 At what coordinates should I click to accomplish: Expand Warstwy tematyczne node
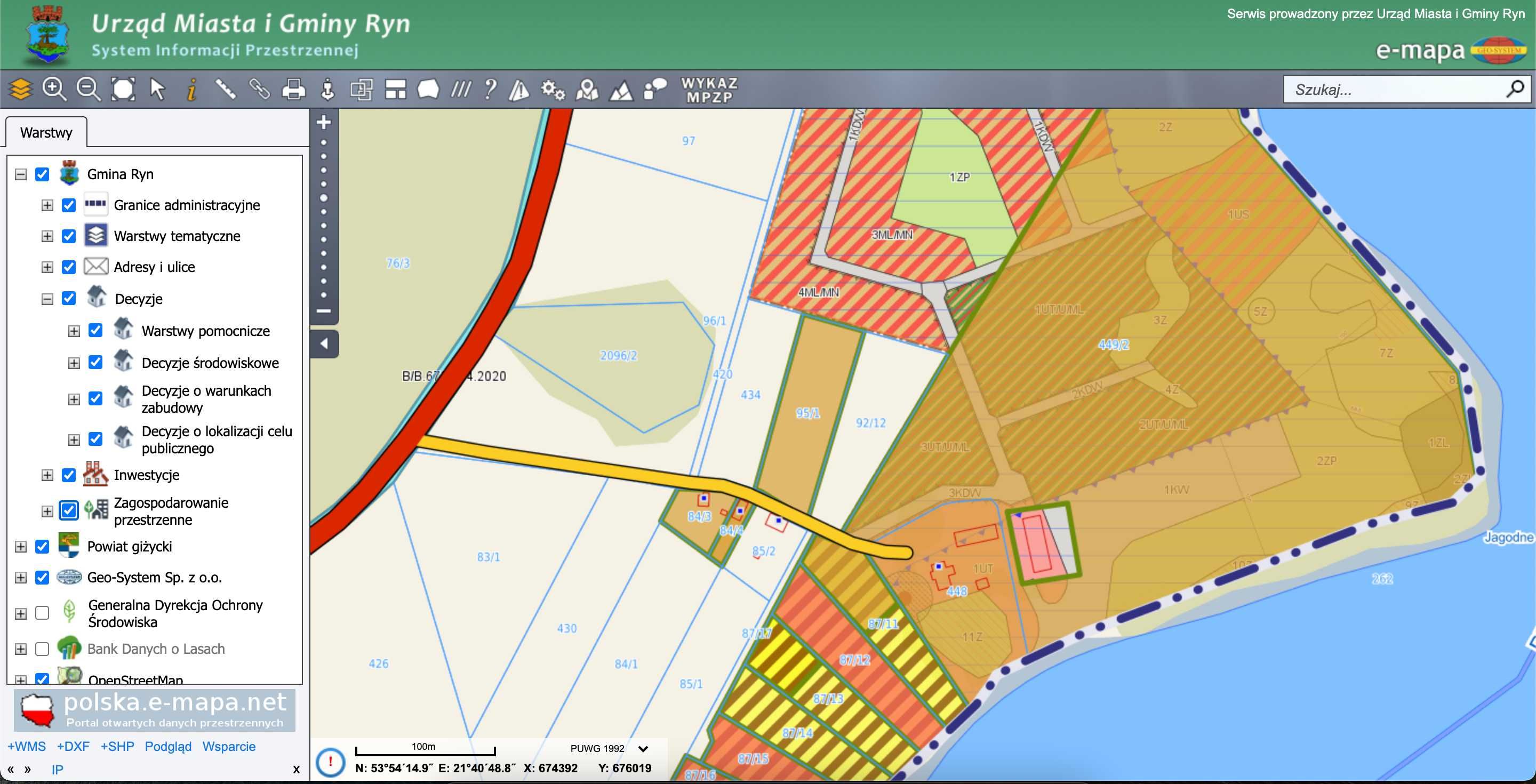coord(47,237)
